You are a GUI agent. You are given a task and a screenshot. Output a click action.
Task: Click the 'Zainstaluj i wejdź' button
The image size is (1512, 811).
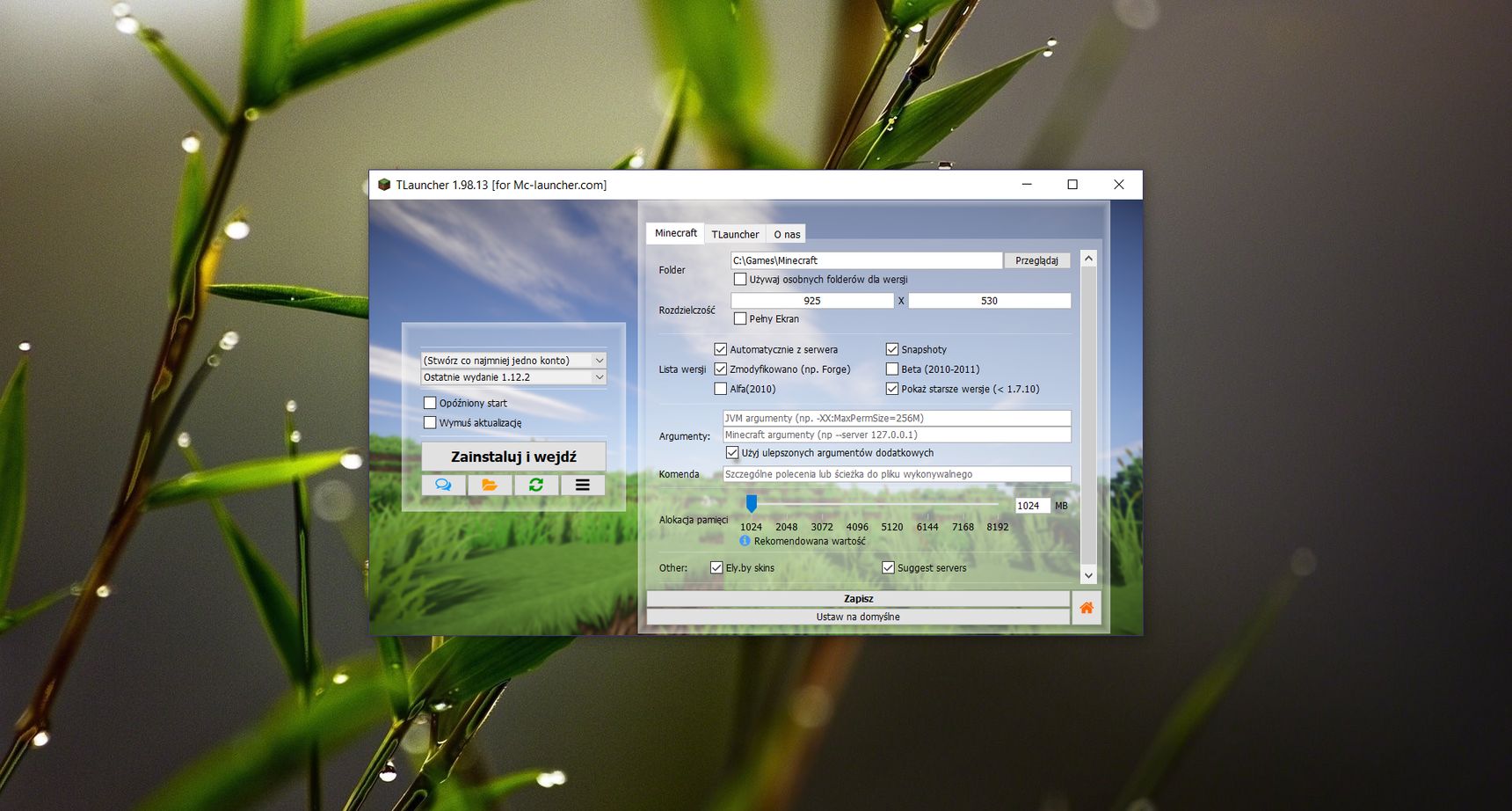click(x=513, y=457)
